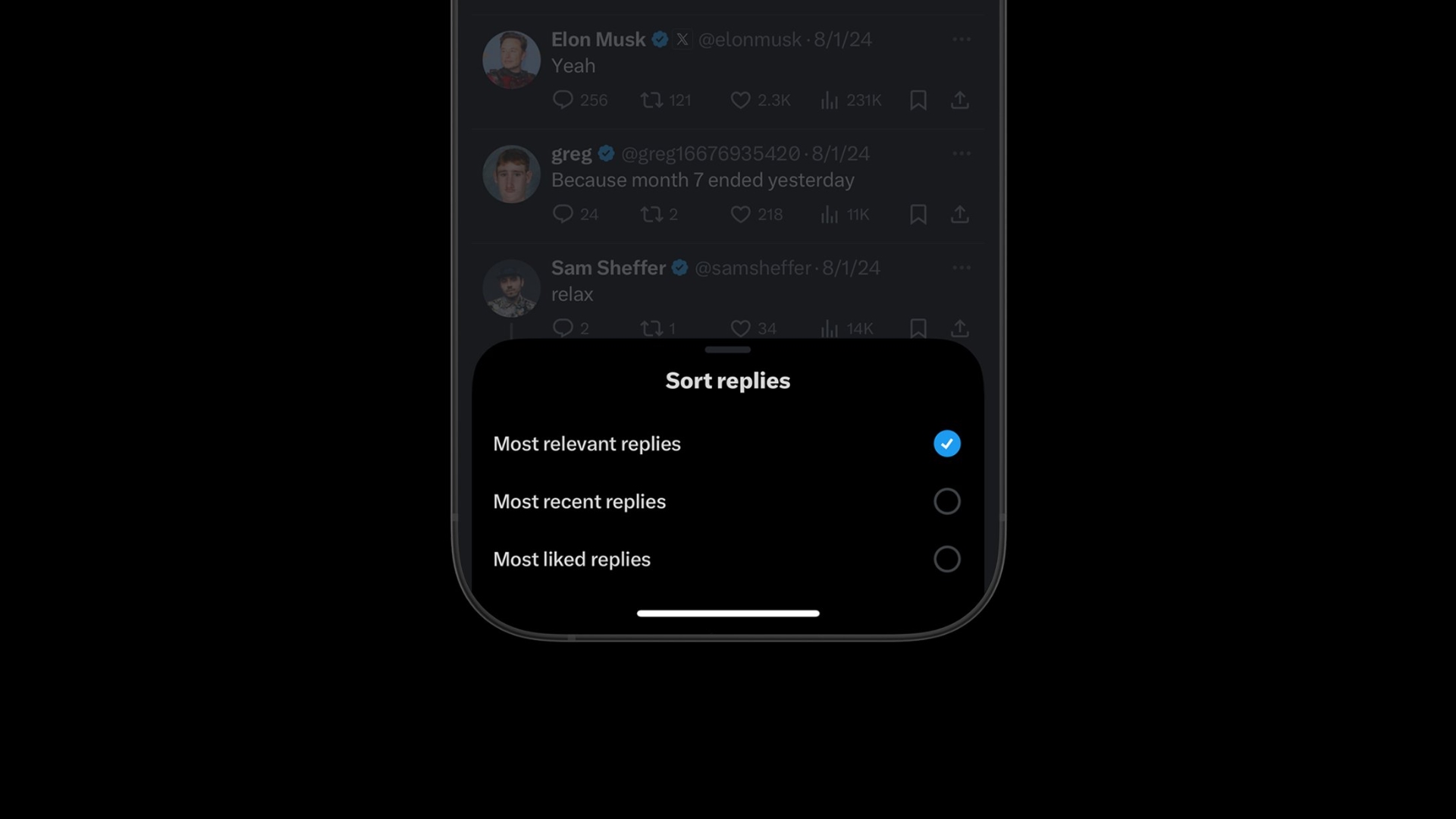This screenshot has width=1456, height=819.
Task: Open more options for greg's post
Action: 960,154
